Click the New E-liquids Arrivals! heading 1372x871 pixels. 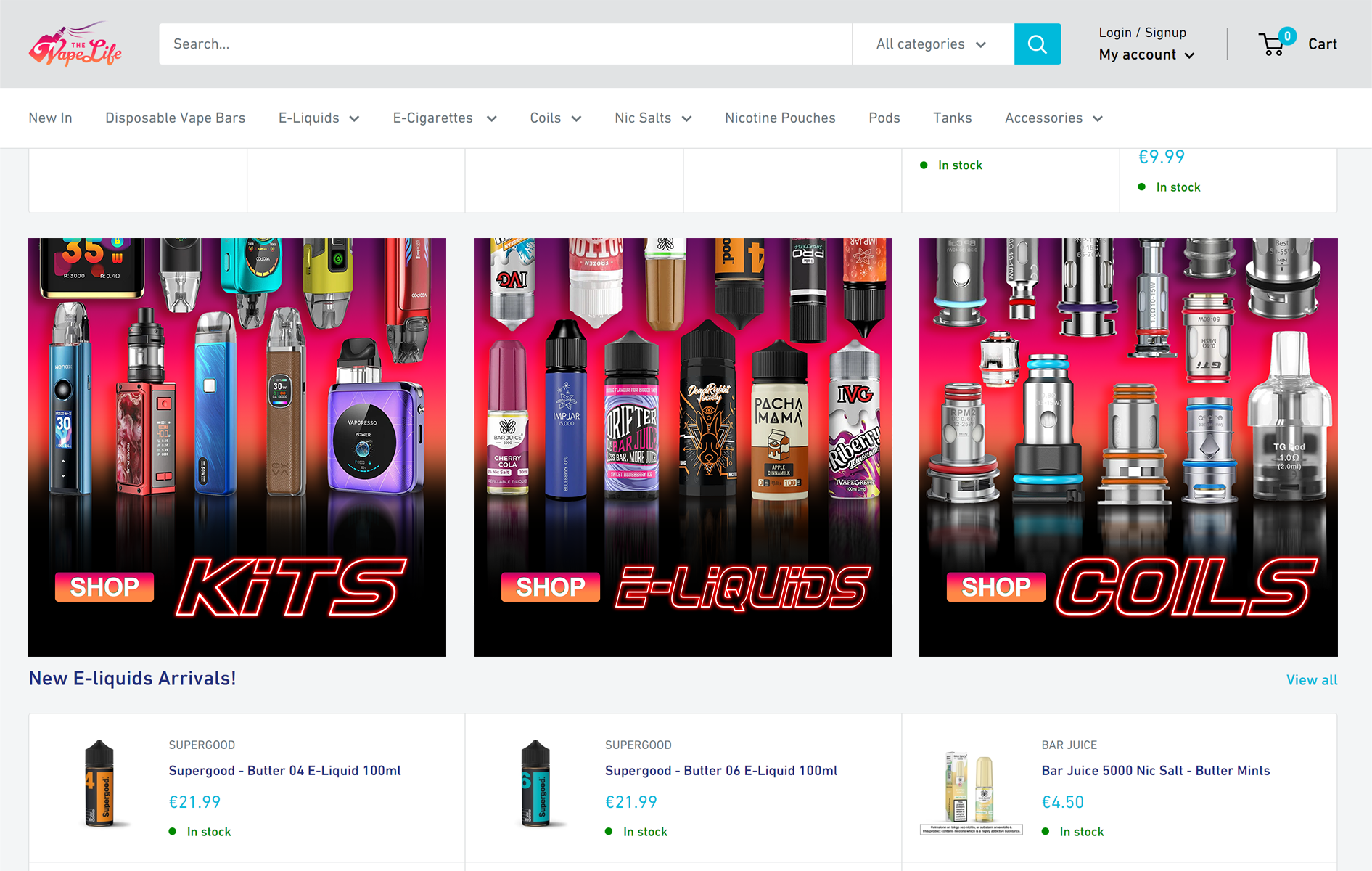tap(132, 678)
